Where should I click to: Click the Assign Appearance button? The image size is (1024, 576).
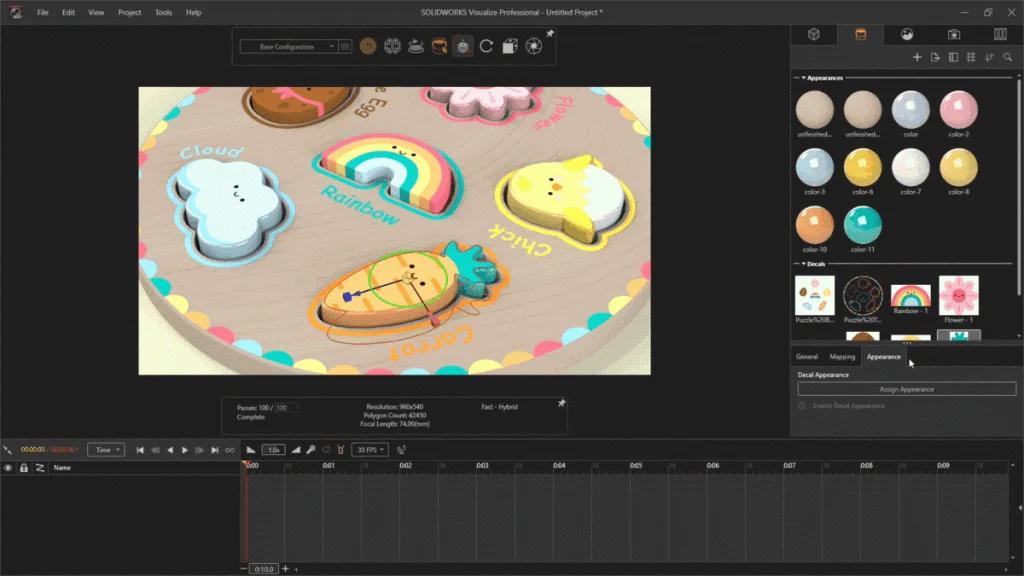coord(906,389)
